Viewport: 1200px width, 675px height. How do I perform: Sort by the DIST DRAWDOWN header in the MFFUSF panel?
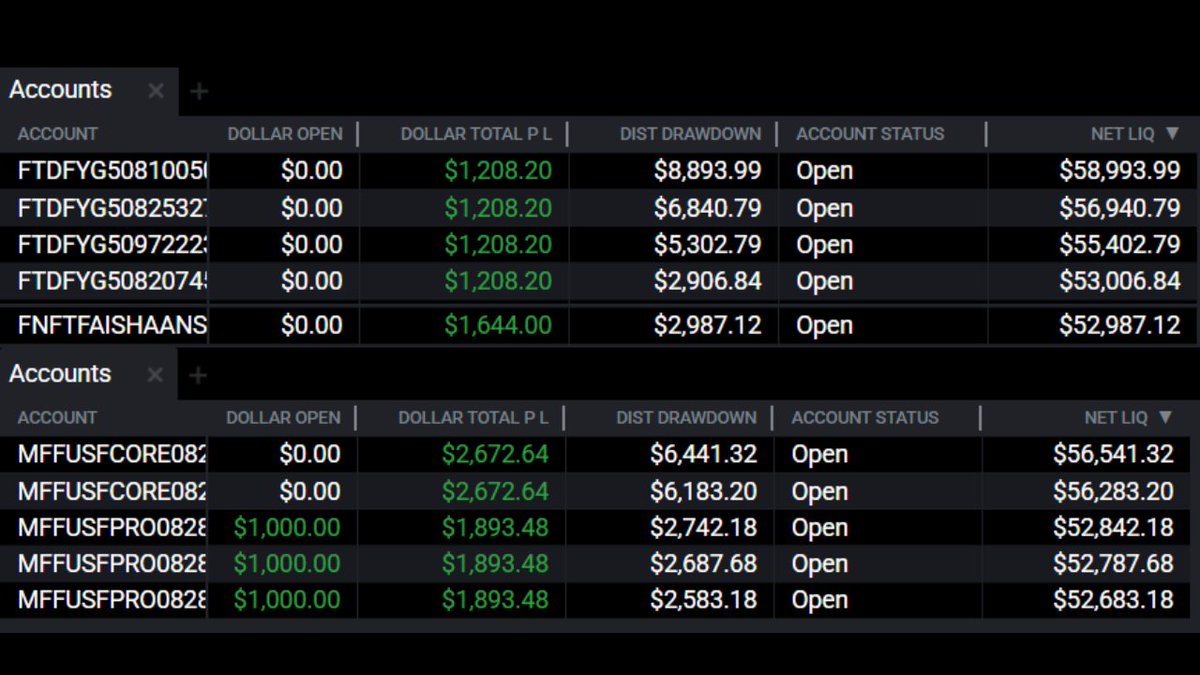coord(686,418)
